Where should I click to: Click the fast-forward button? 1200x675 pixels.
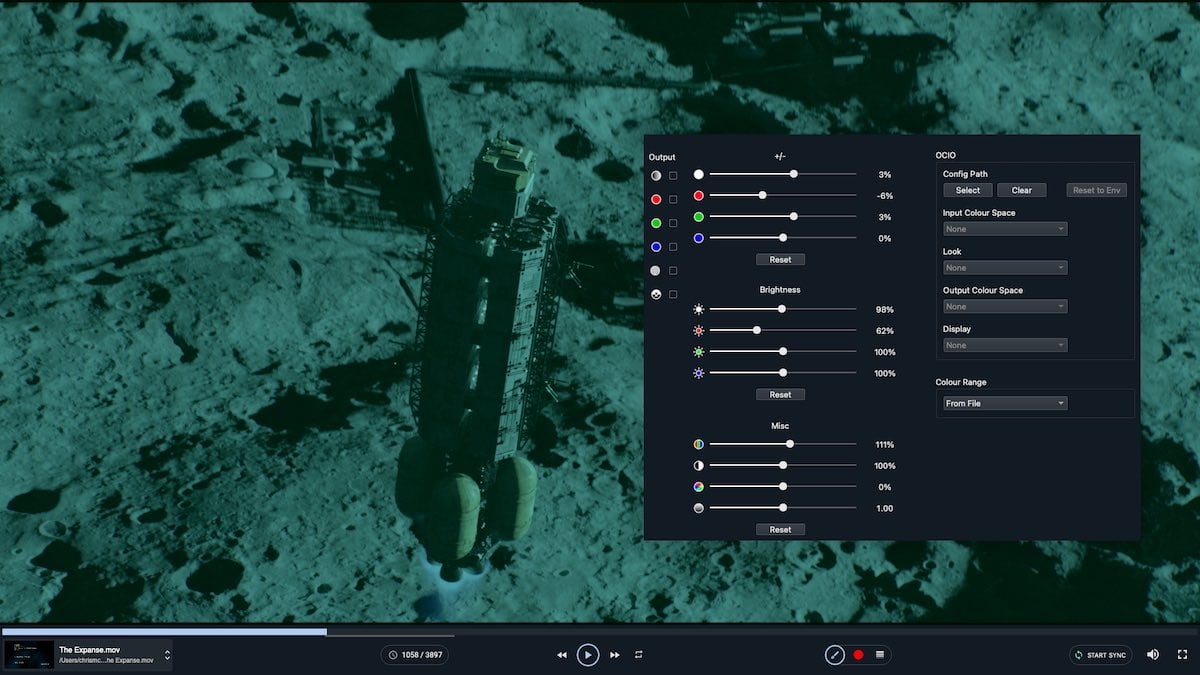(x=615, y=655)
